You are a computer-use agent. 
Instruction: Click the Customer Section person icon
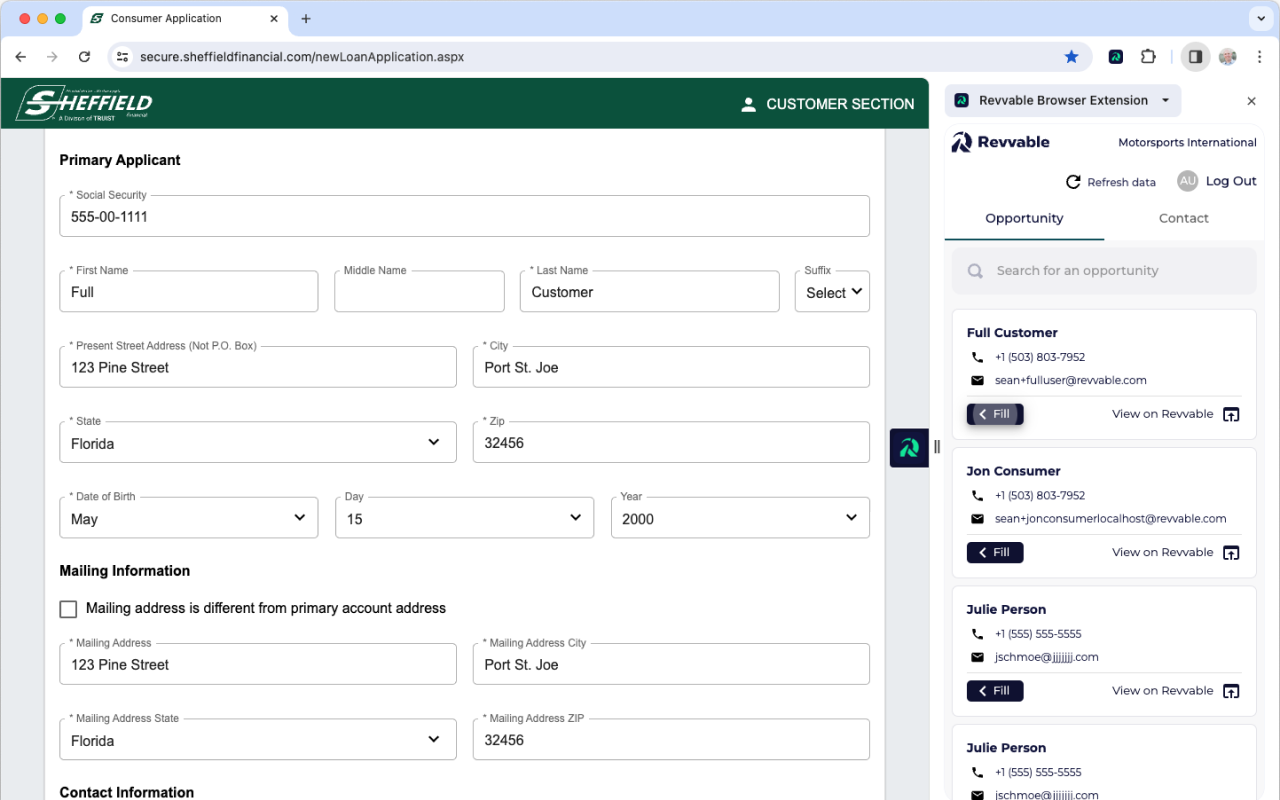pyautogui.click(x=748, y=104)
